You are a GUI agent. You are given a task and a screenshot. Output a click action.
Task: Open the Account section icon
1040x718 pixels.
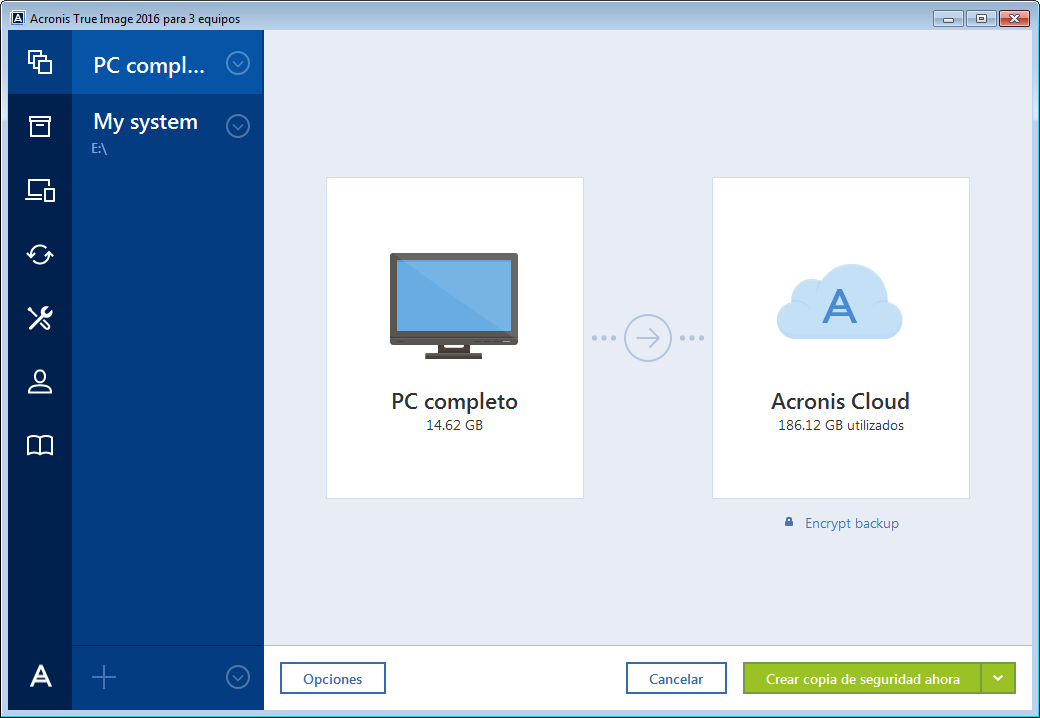40,382
